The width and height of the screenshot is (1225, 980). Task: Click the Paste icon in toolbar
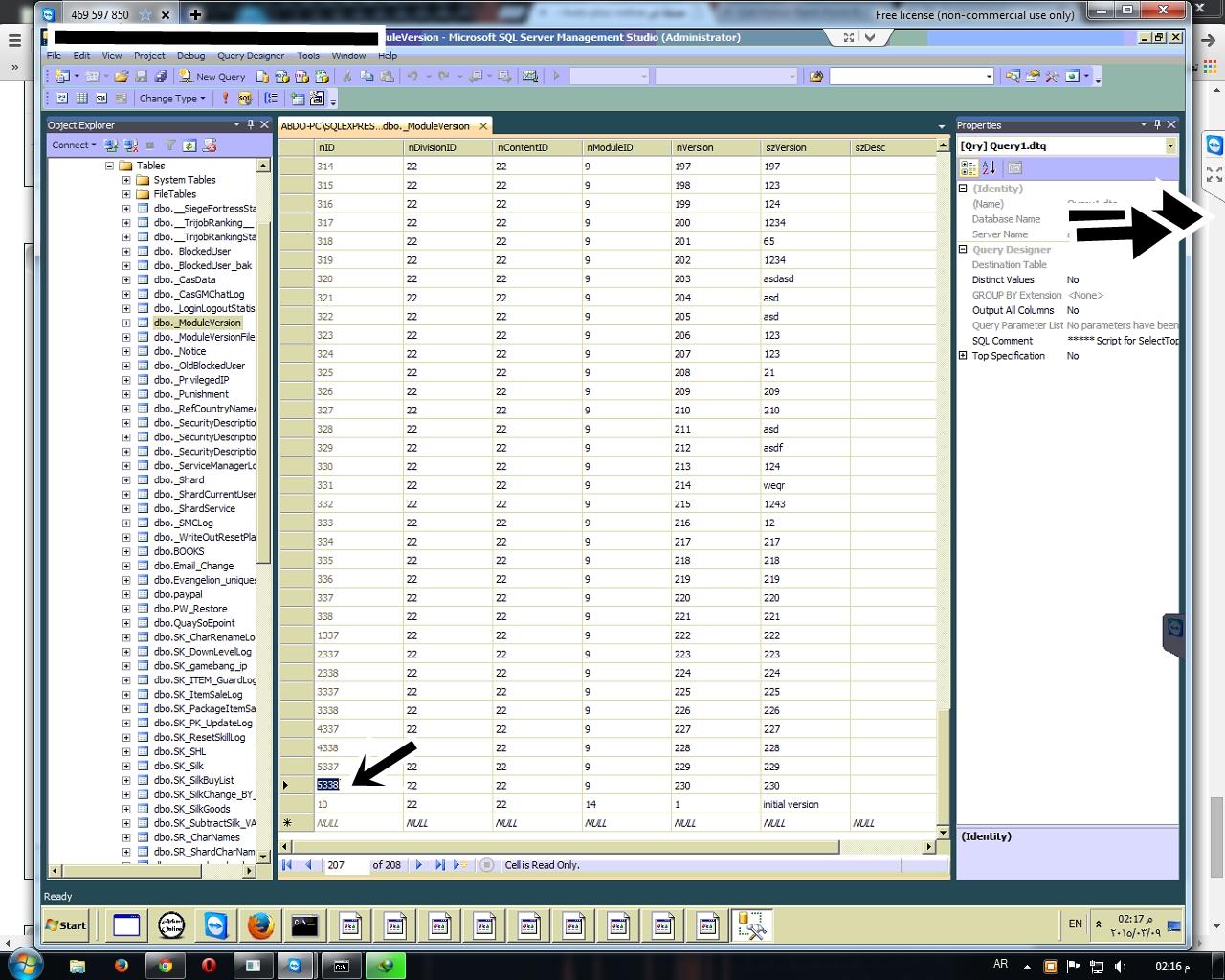coord(387,77)
